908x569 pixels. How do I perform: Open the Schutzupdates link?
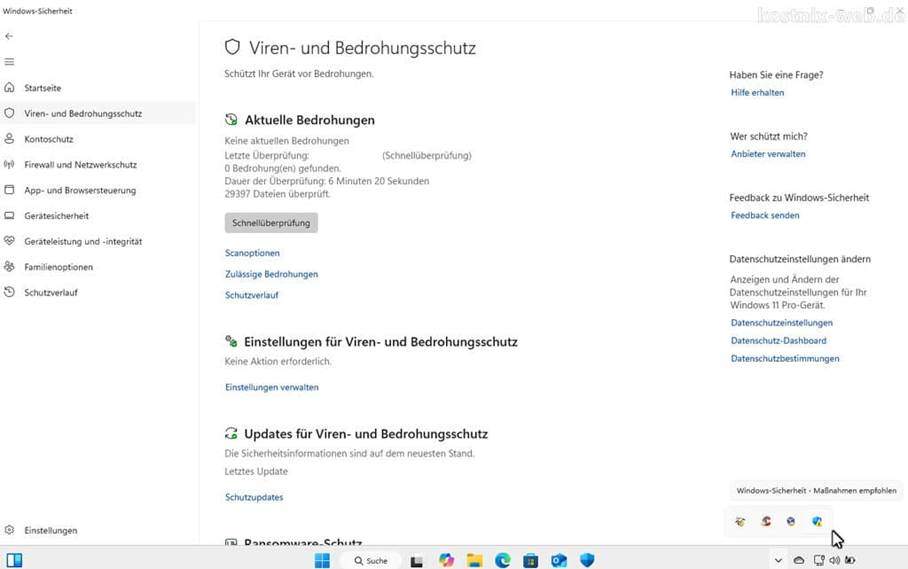[x=254, y=497]
